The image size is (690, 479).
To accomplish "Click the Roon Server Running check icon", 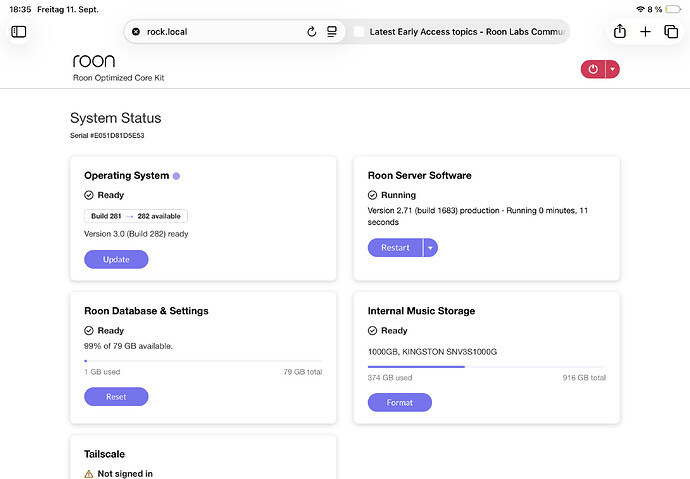I will tap(372, 195).
